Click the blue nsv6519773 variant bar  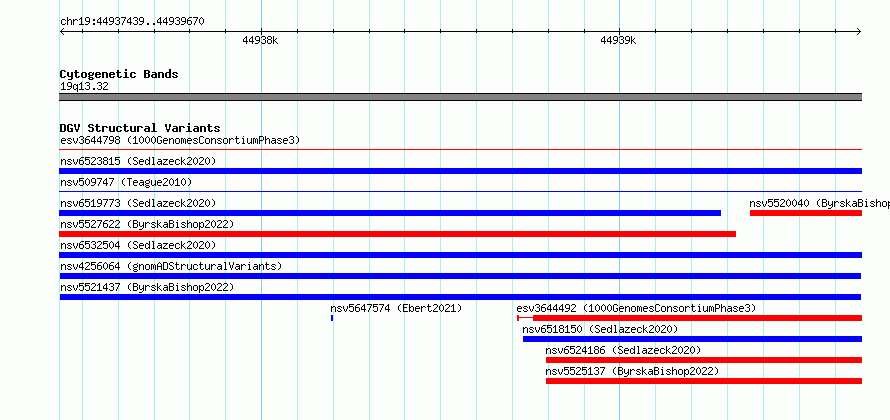tap(391, 213)
